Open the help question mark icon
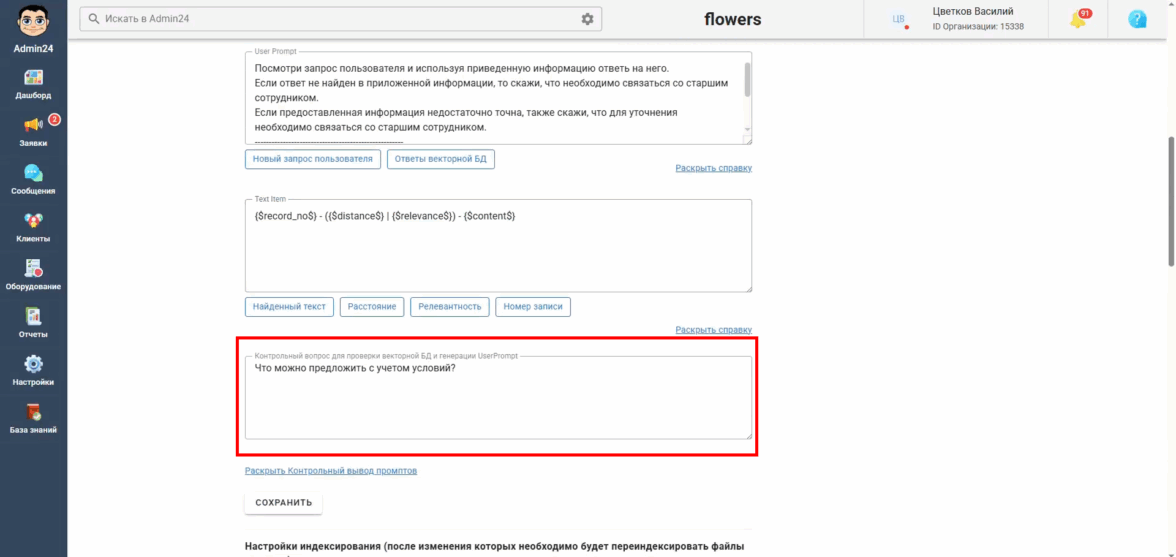Image resolution: width=1176 pixels, height=557 pixels. (1138, 19)
